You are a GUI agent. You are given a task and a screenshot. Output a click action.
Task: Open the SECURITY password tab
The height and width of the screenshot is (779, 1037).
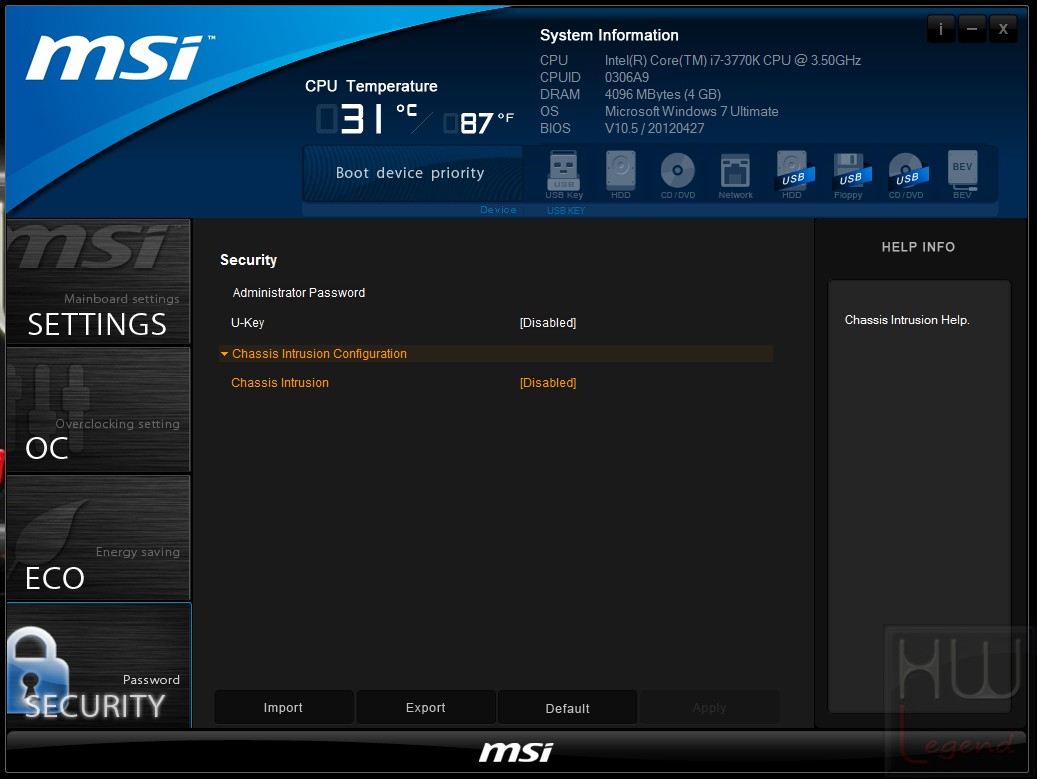click(x=99, y=665)
